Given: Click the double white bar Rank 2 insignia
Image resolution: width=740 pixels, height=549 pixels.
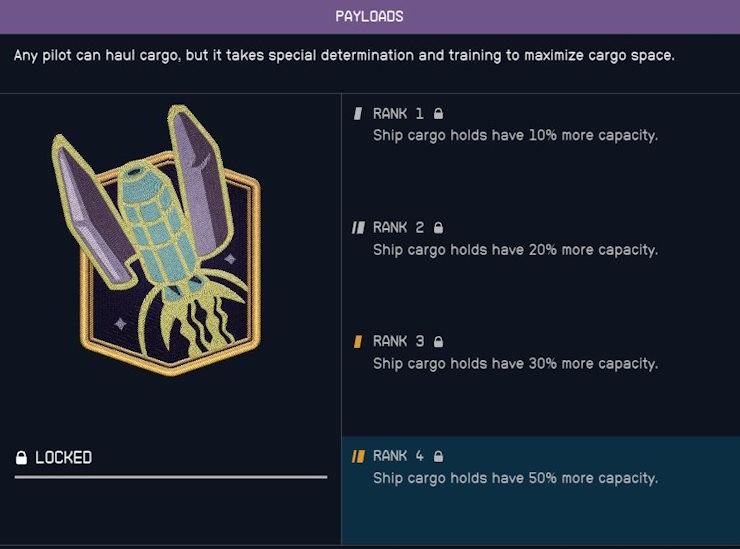Looking at the screenshot, I should tap(358, 228).
